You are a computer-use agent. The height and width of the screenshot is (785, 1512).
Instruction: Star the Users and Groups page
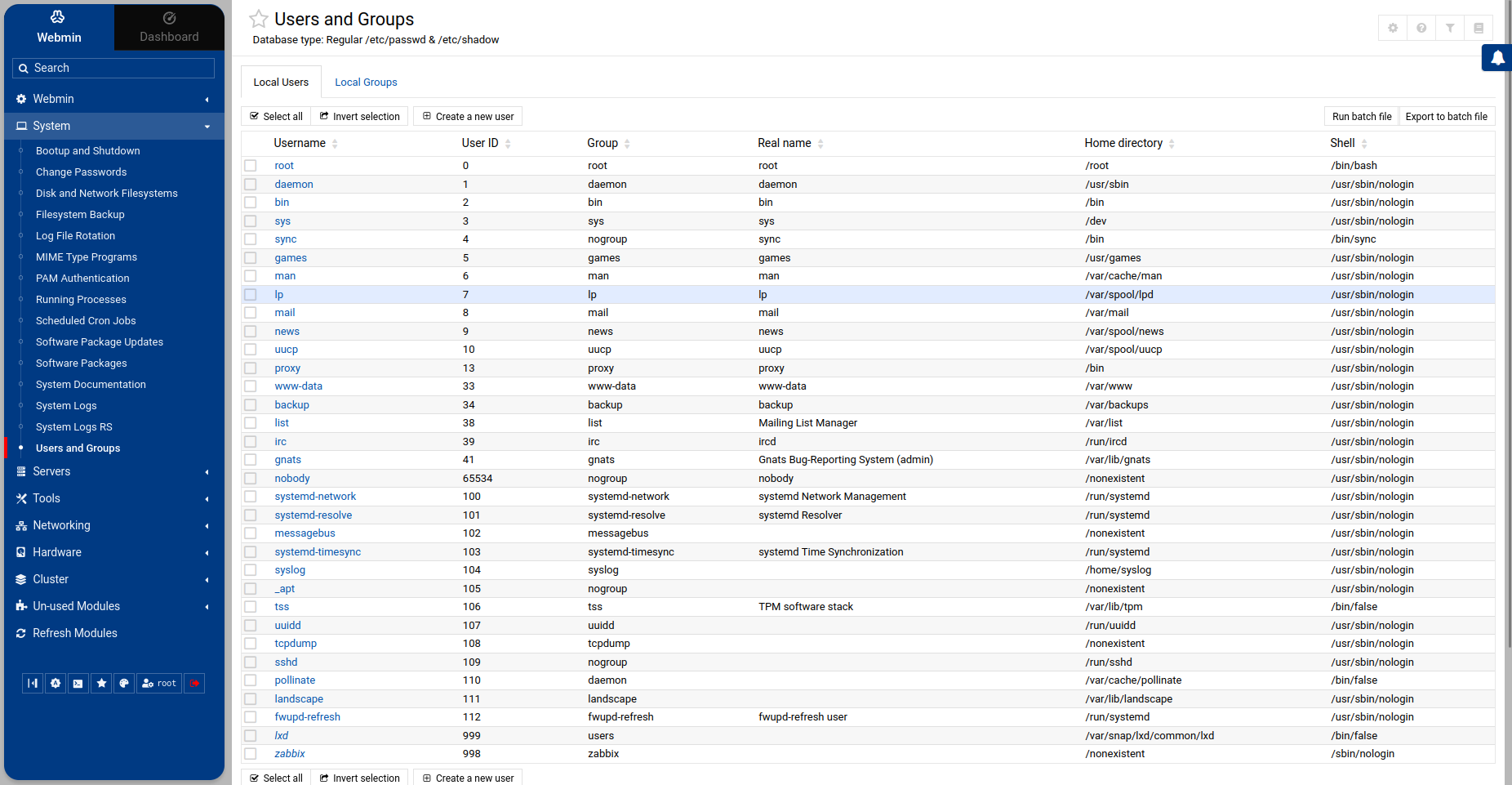click(259, 19)
